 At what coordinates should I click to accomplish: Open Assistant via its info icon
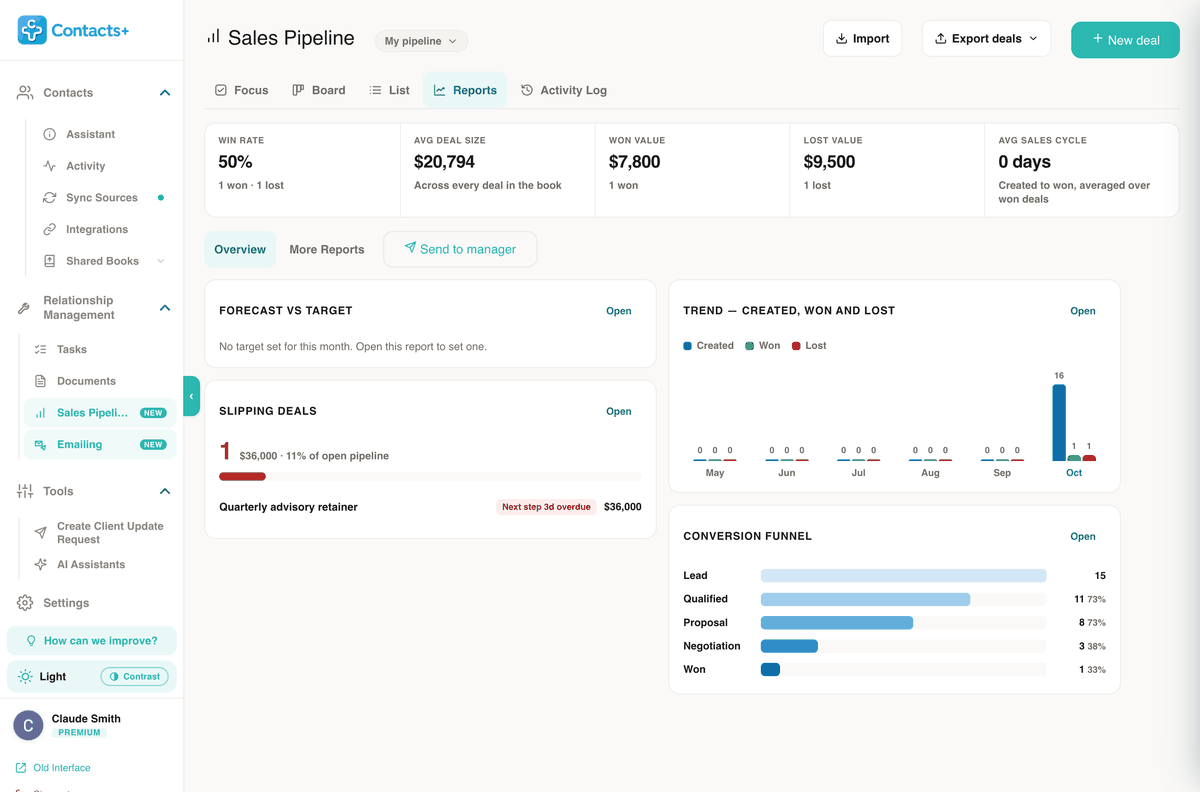pos(49,134)
